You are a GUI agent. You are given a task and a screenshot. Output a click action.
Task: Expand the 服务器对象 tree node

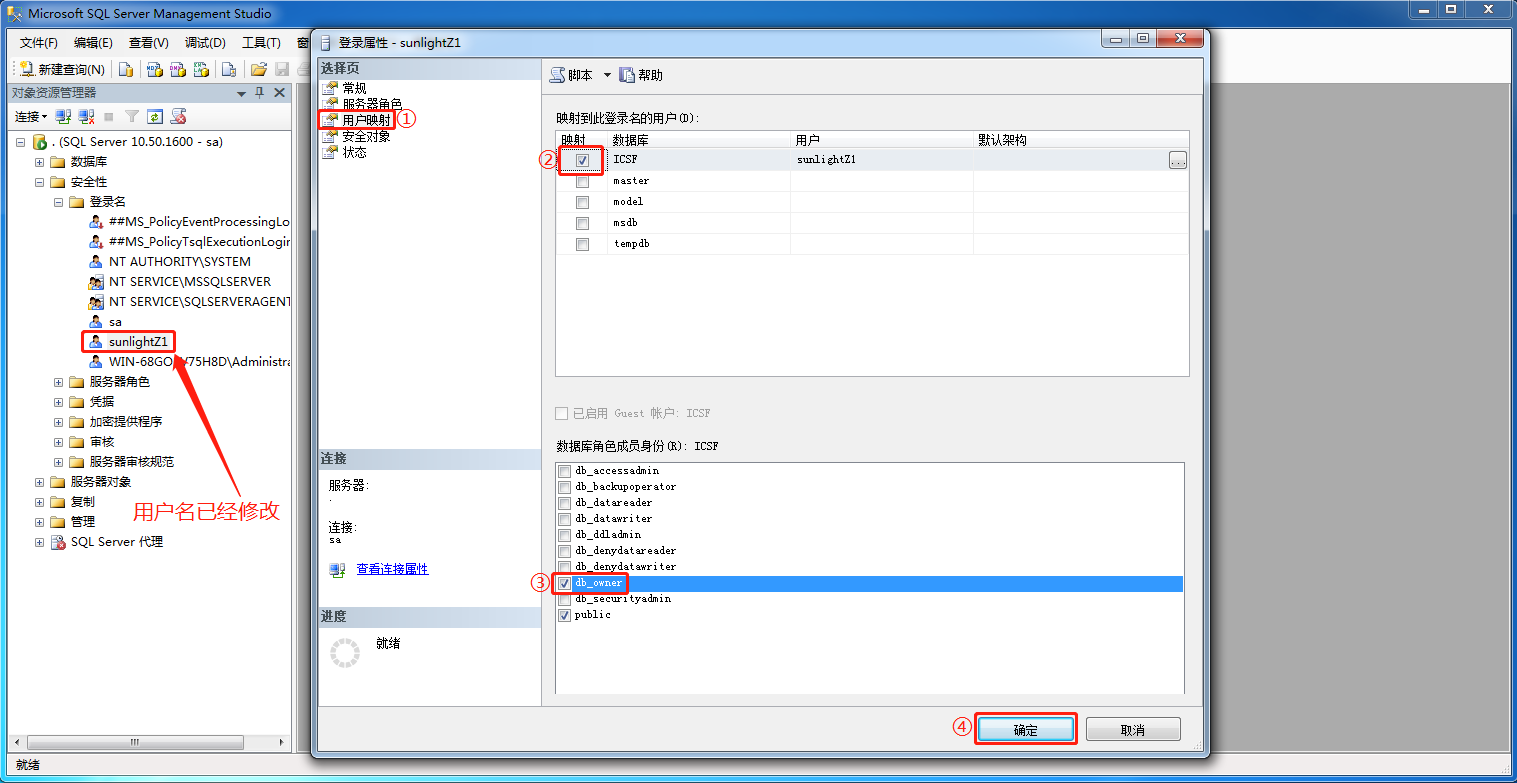pyautogui.click(x=40, y=482)
